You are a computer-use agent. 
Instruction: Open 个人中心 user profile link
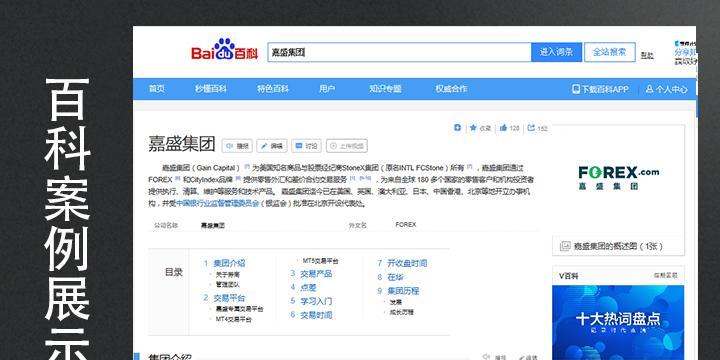pyautogui.click(x=666, y=90)
